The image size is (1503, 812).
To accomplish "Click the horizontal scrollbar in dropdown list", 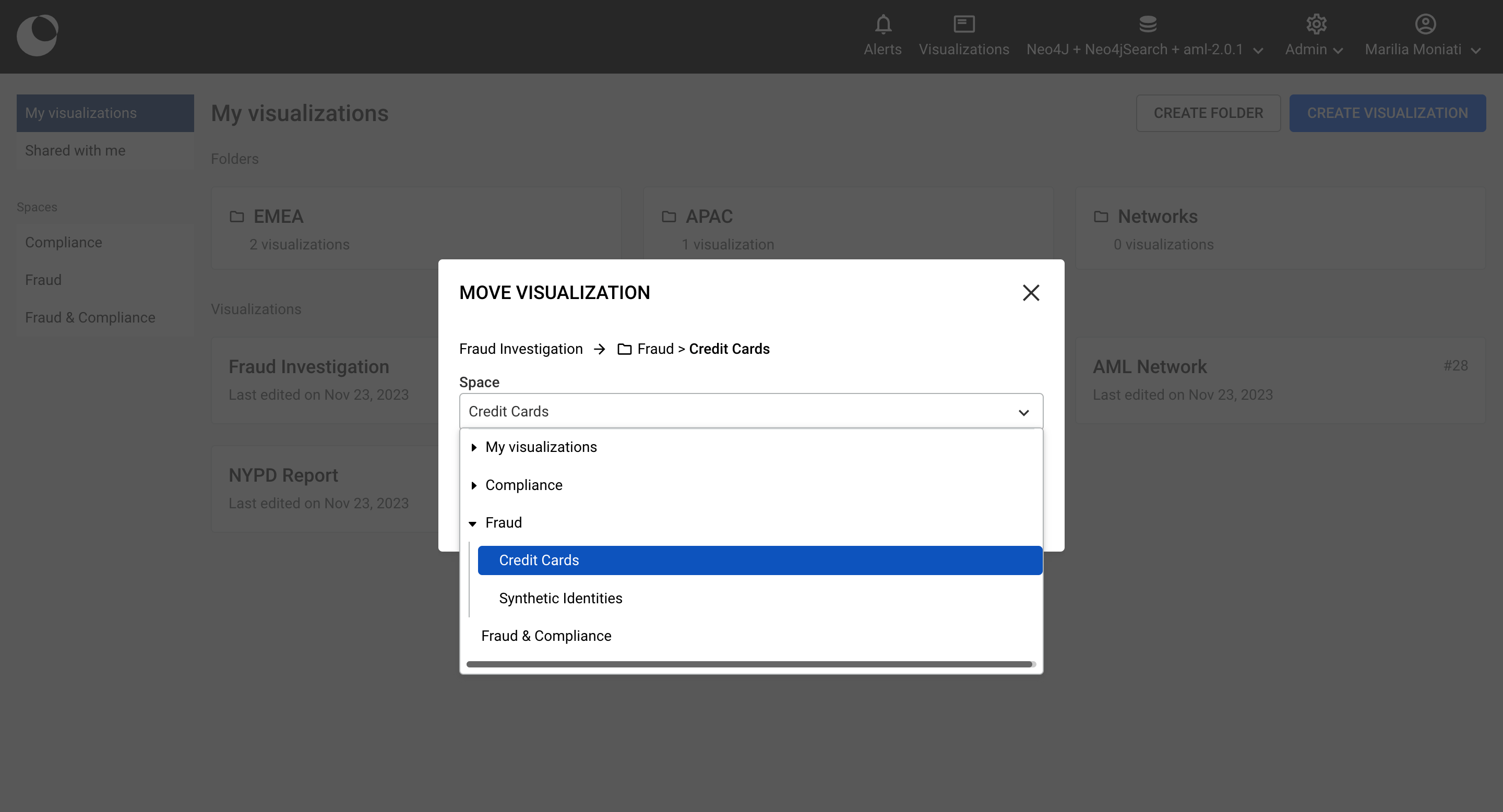I will pyautogui.click(x=749, y=664).
